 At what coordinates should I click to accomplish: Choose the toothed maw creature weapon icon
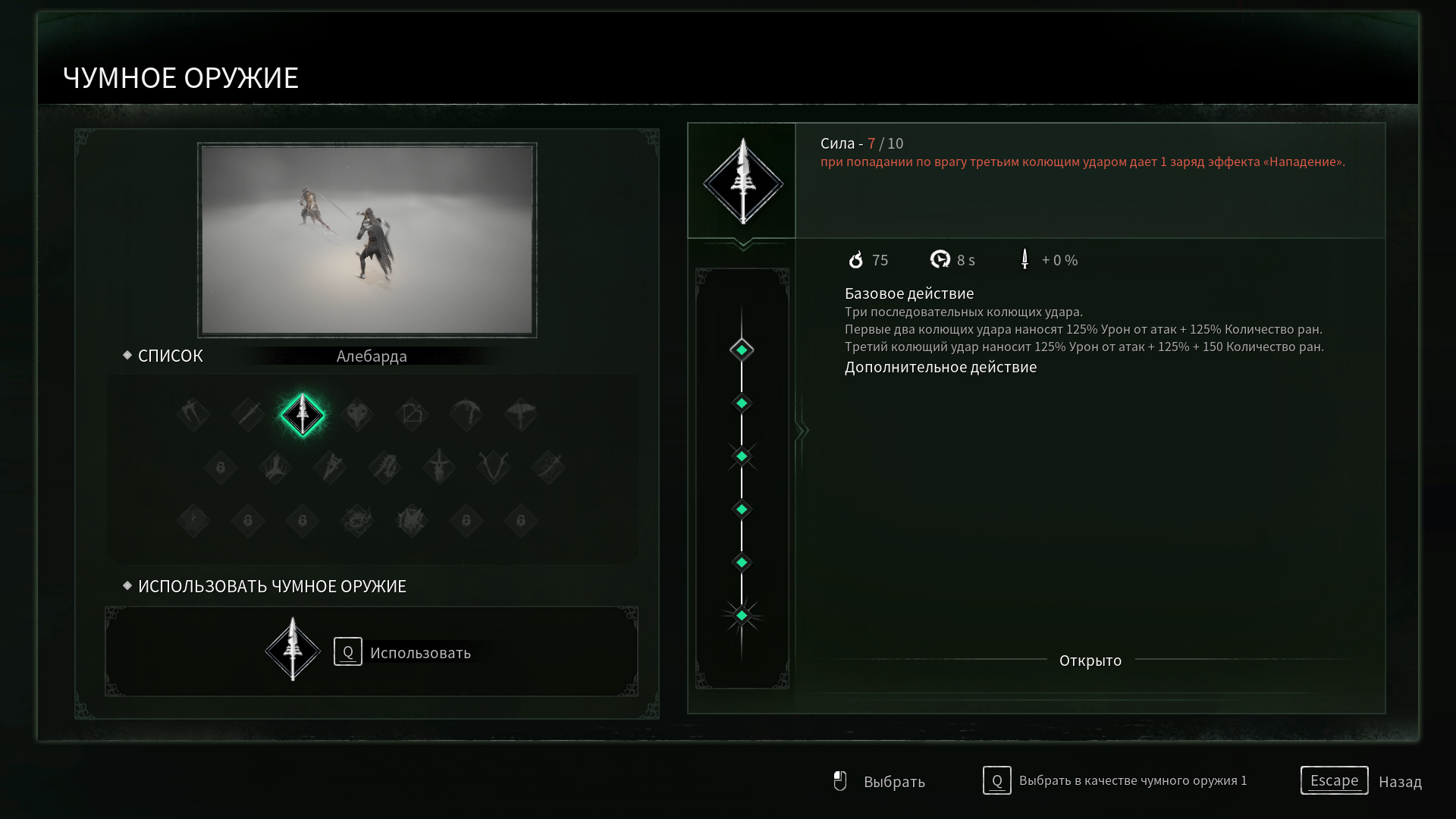357,521
